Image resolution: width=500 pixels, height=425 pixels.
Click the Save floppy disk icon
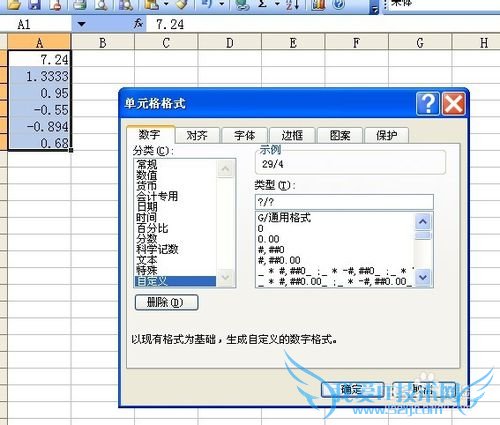[33, 4]
